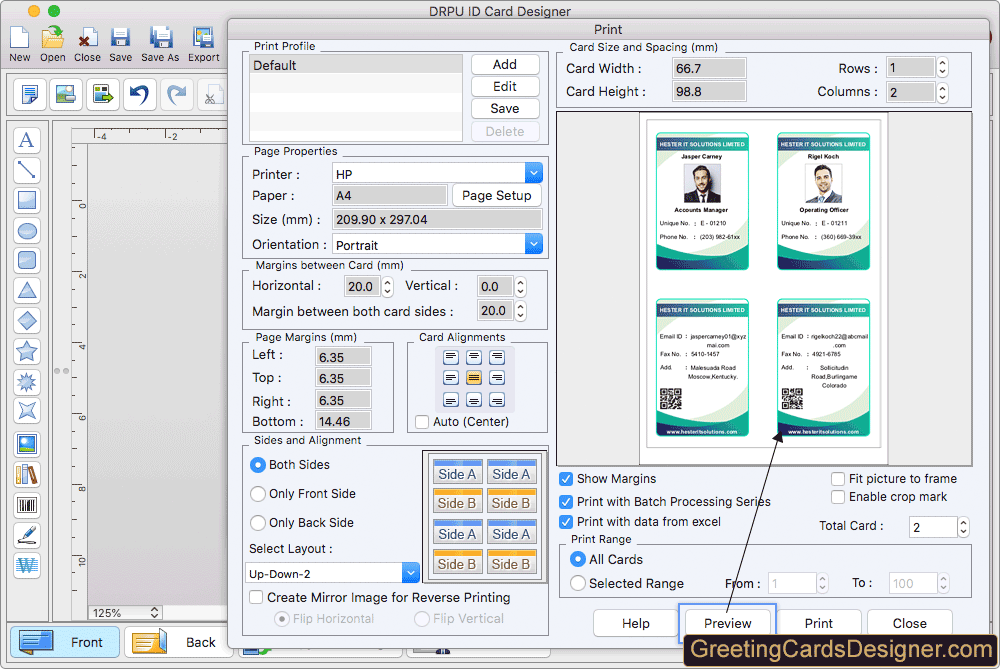Select the Signature pen tool
This screenshot has width=1000, height=669.
[x=27, y=535]
